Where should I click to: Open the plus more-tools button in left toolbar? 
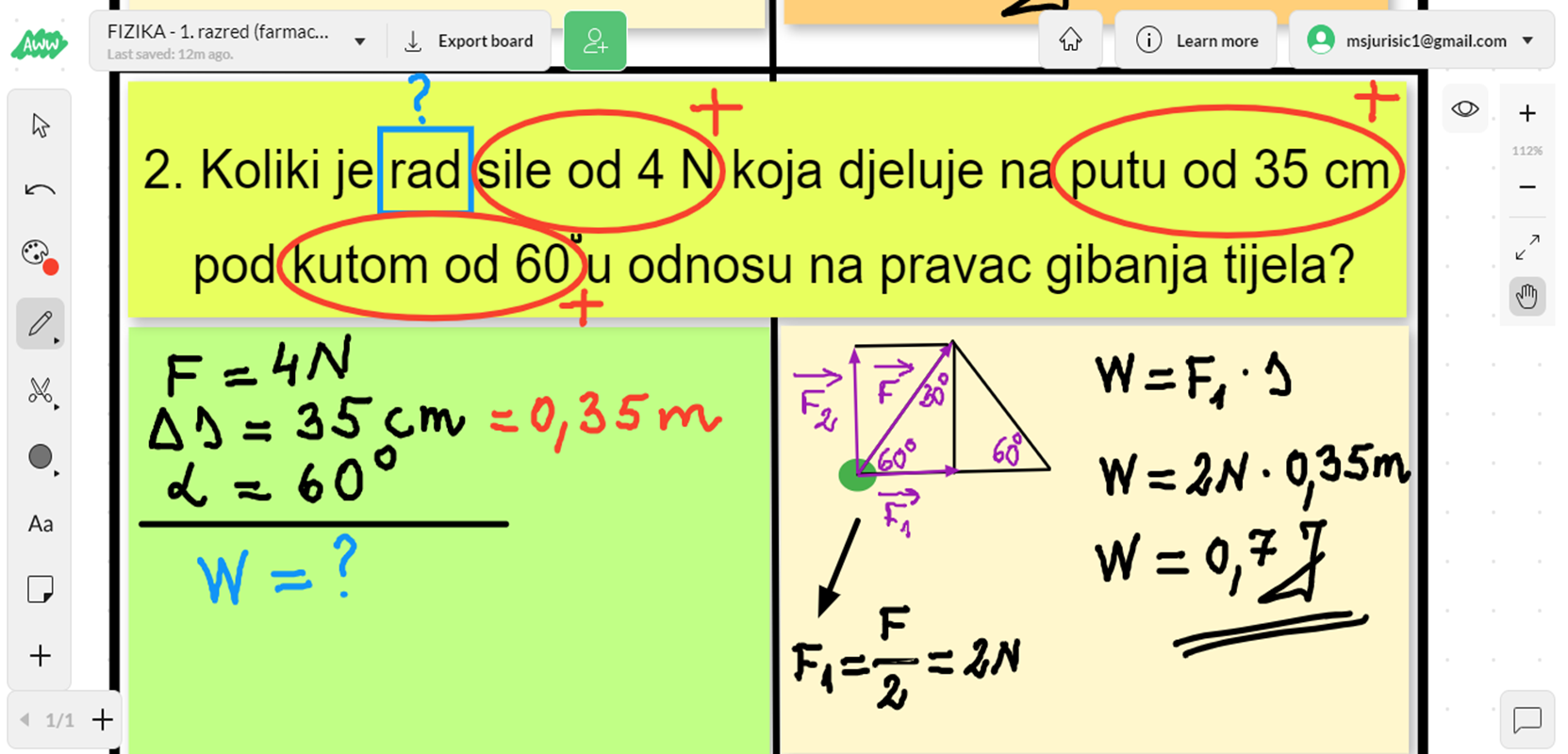point(40,656)
